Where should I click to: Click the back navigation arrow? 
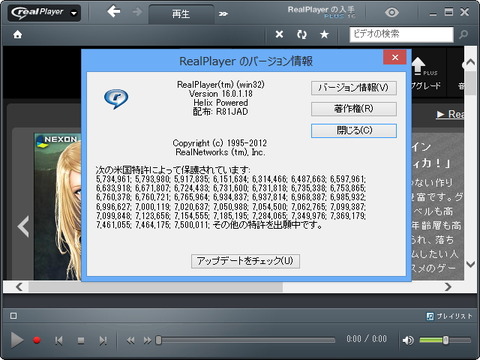(x=114, y=12)
